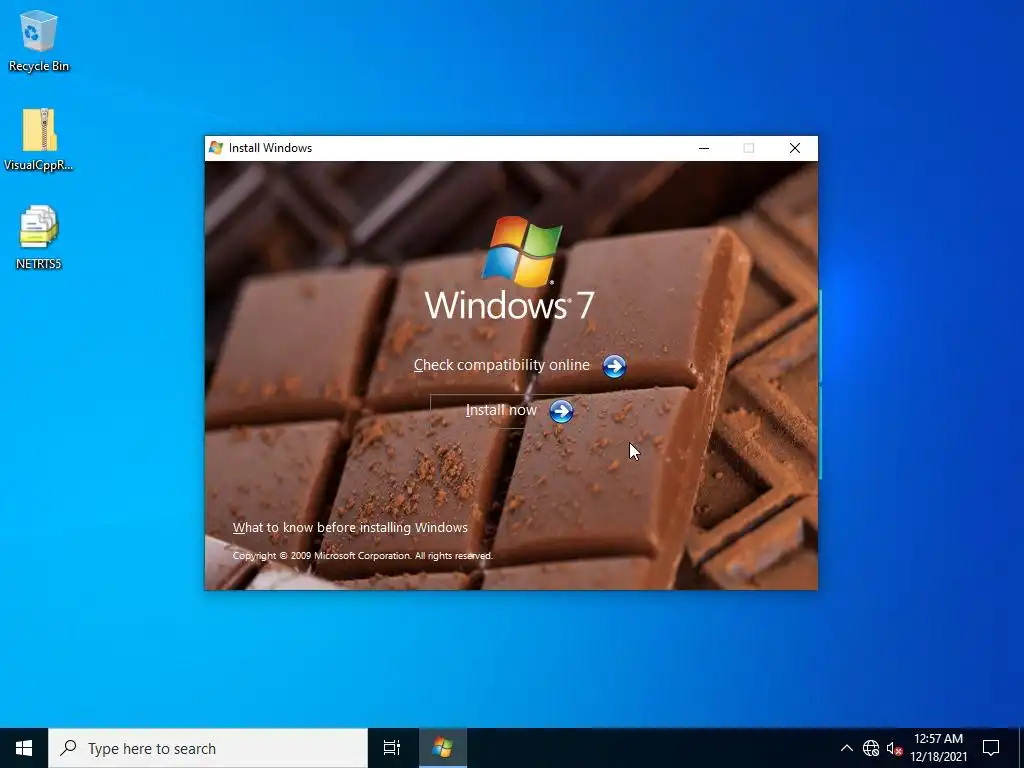This screenshot has width=1024, height=768.
Task: Open Task View on the taskbar
Action: [x=391, y=748]
